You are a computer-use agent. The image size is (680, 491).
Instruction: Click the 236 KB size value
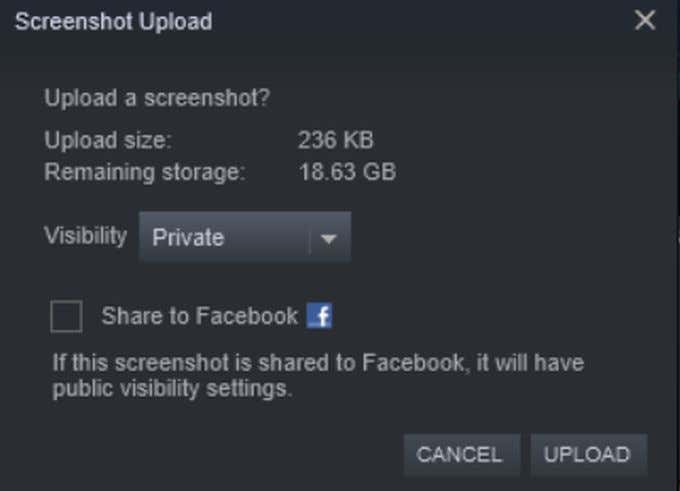click(x=335, y=139)
